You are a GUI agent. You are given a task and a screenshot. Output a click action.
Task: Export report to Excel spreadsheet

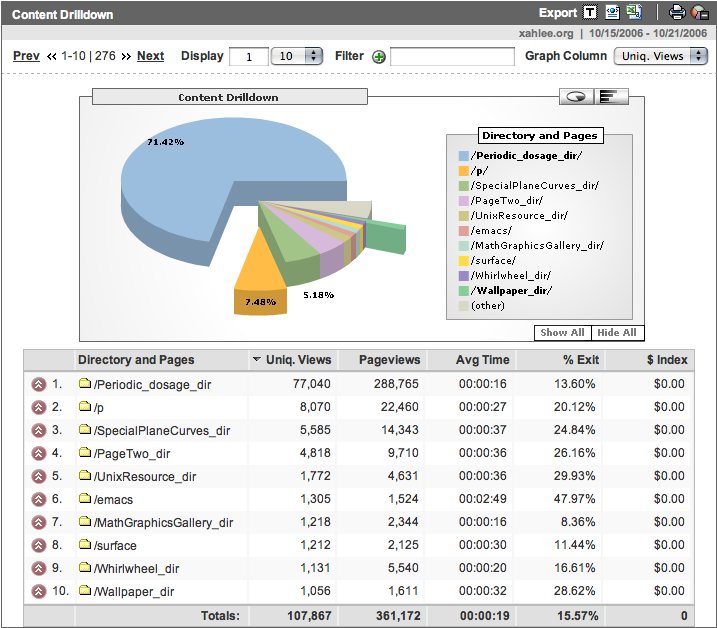point(633,13)
